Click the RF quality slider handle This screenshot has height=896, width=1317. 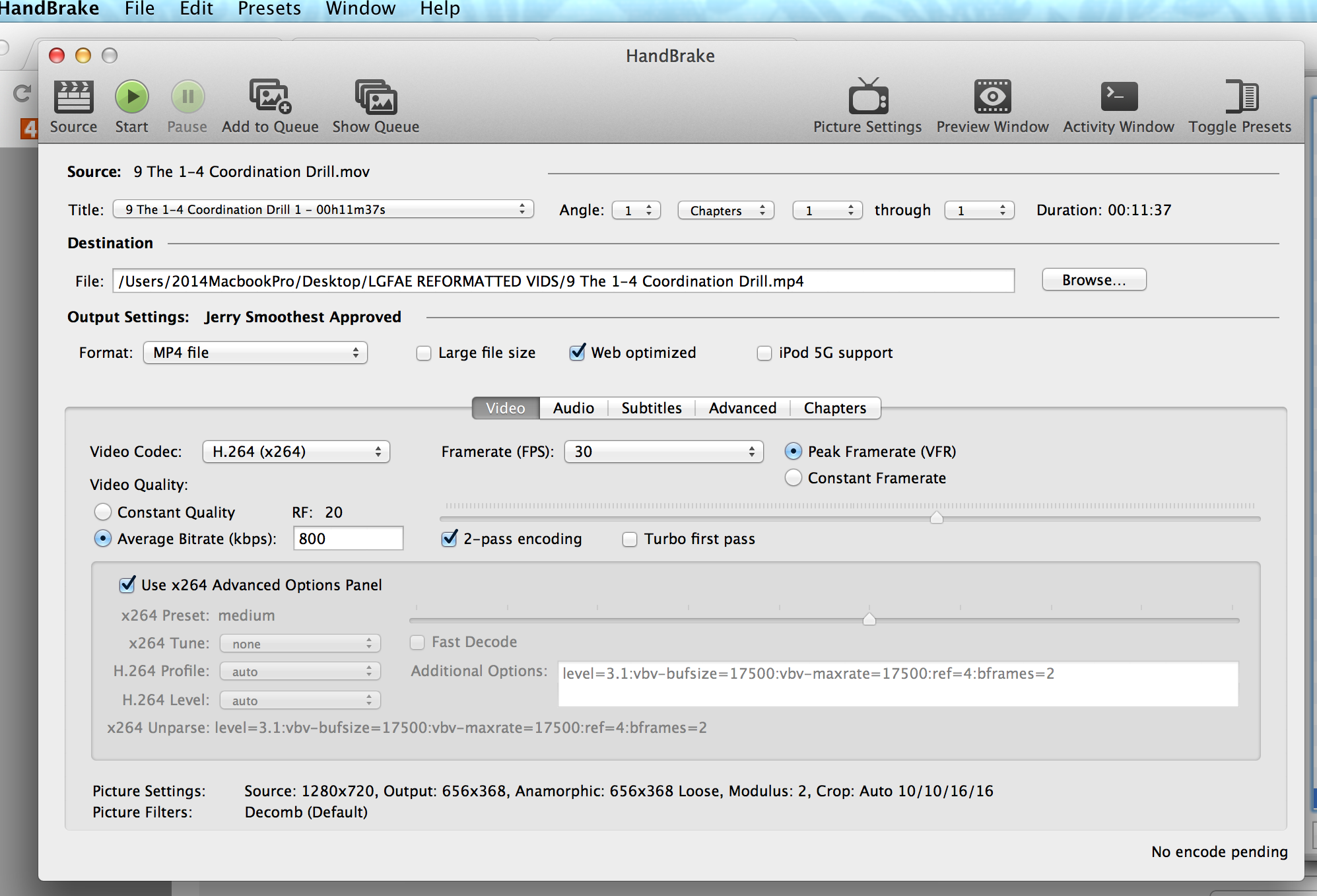click(937, 517)
